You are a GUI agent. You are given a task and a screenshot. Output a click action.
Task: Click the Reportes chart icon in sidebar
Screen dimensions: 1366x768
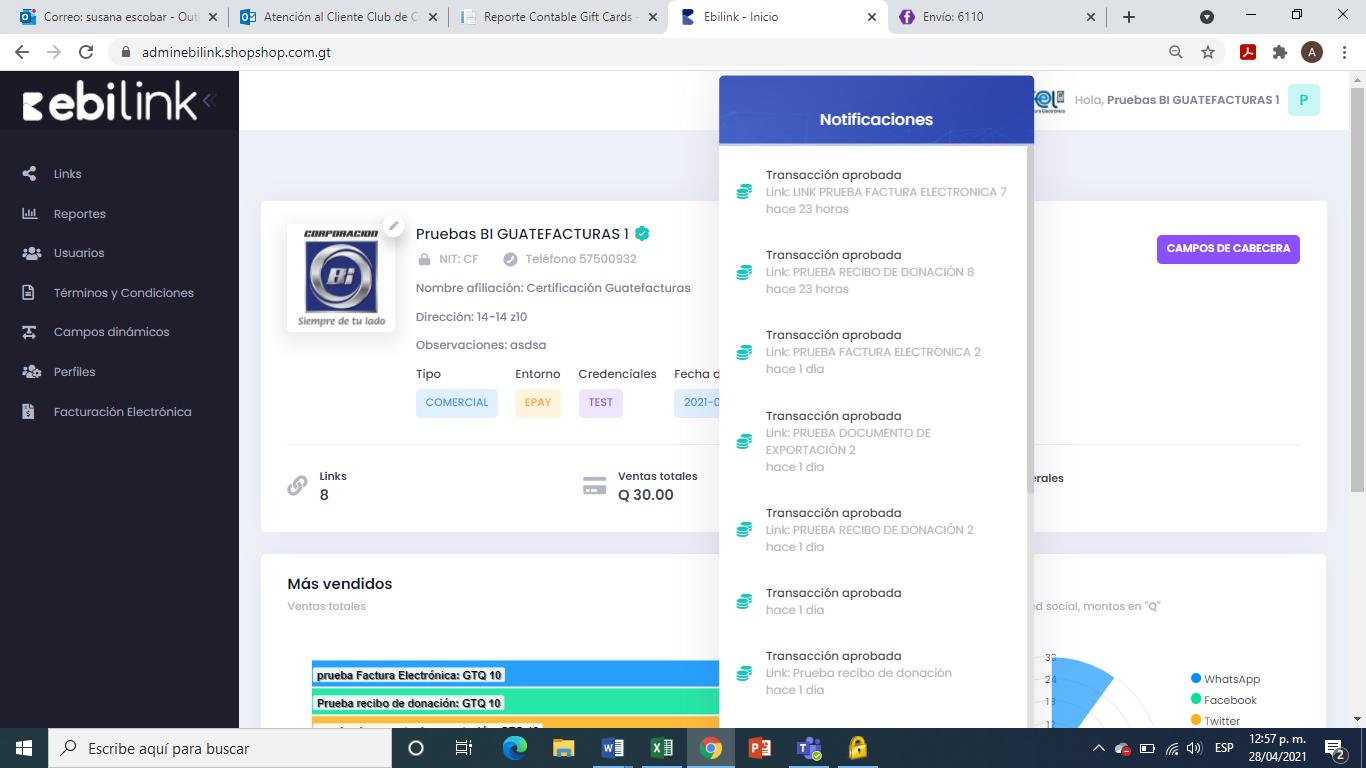30,213
